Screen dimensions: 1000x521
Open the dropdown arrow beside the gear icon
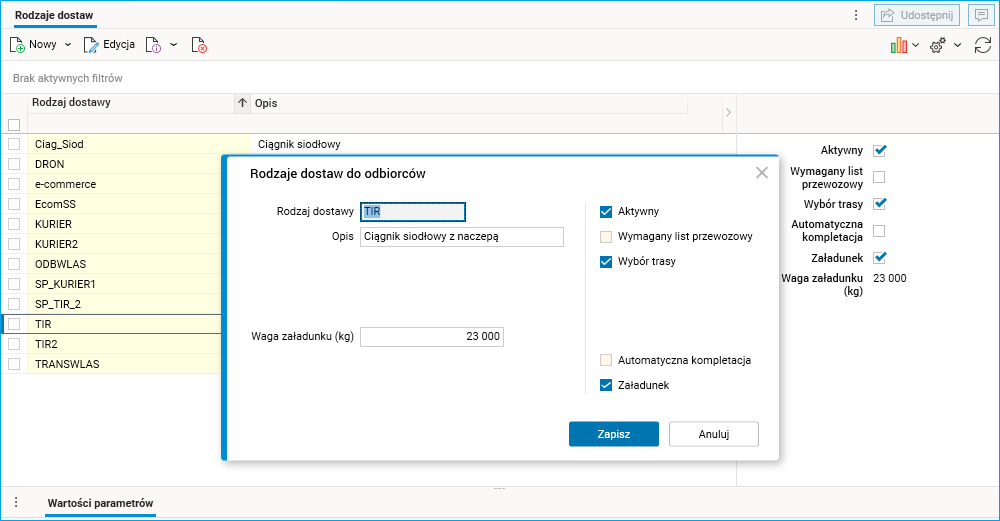(957, 45)
